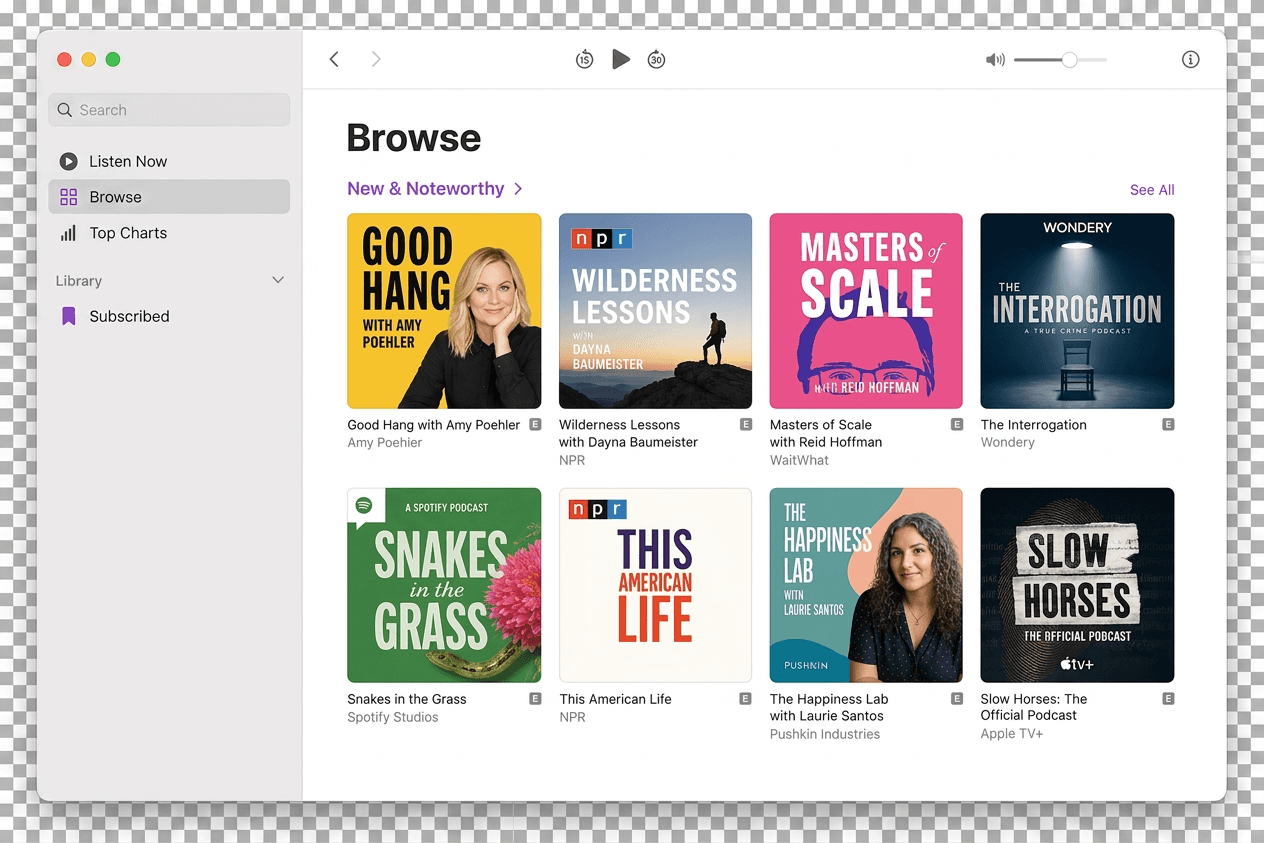Click the explicit badge beside Slow Horses

1168,698
